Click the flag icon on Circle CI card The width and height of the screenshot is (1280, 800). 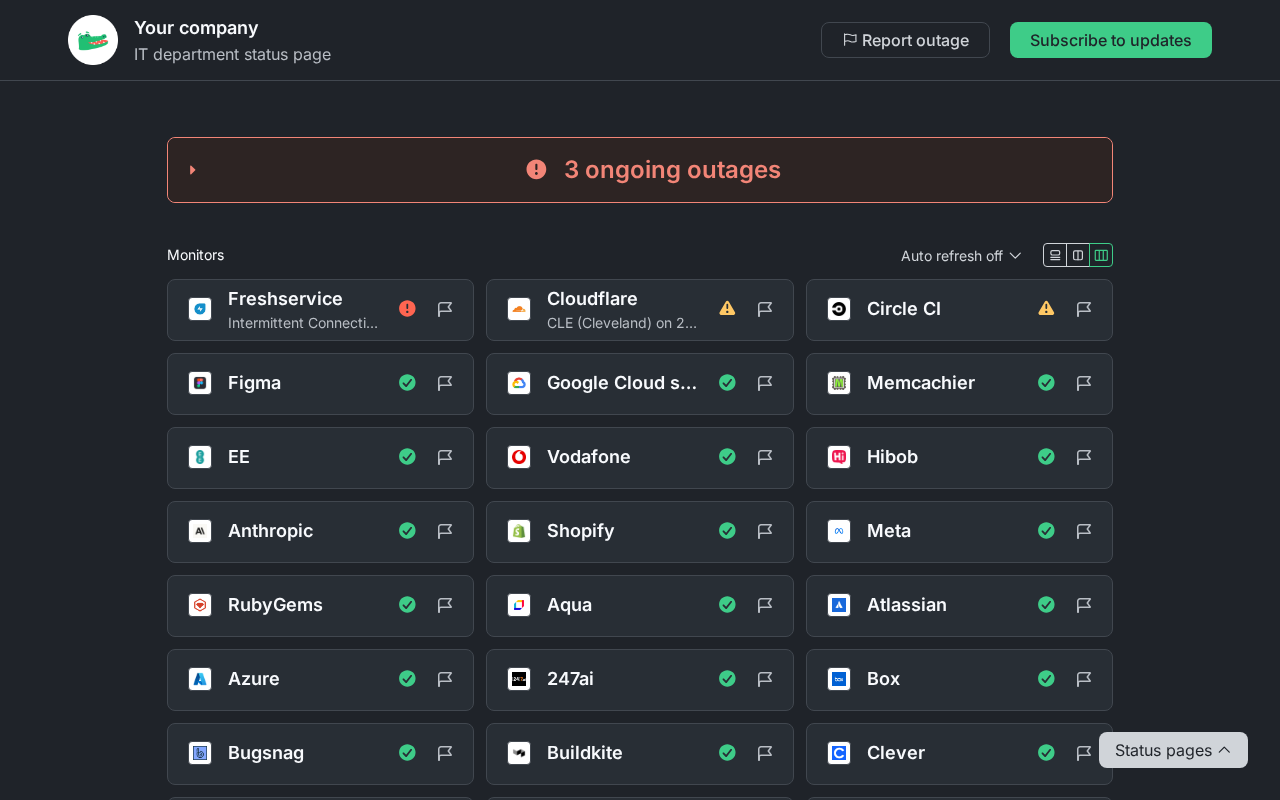pyautogui.click(x=1084, y=309)
